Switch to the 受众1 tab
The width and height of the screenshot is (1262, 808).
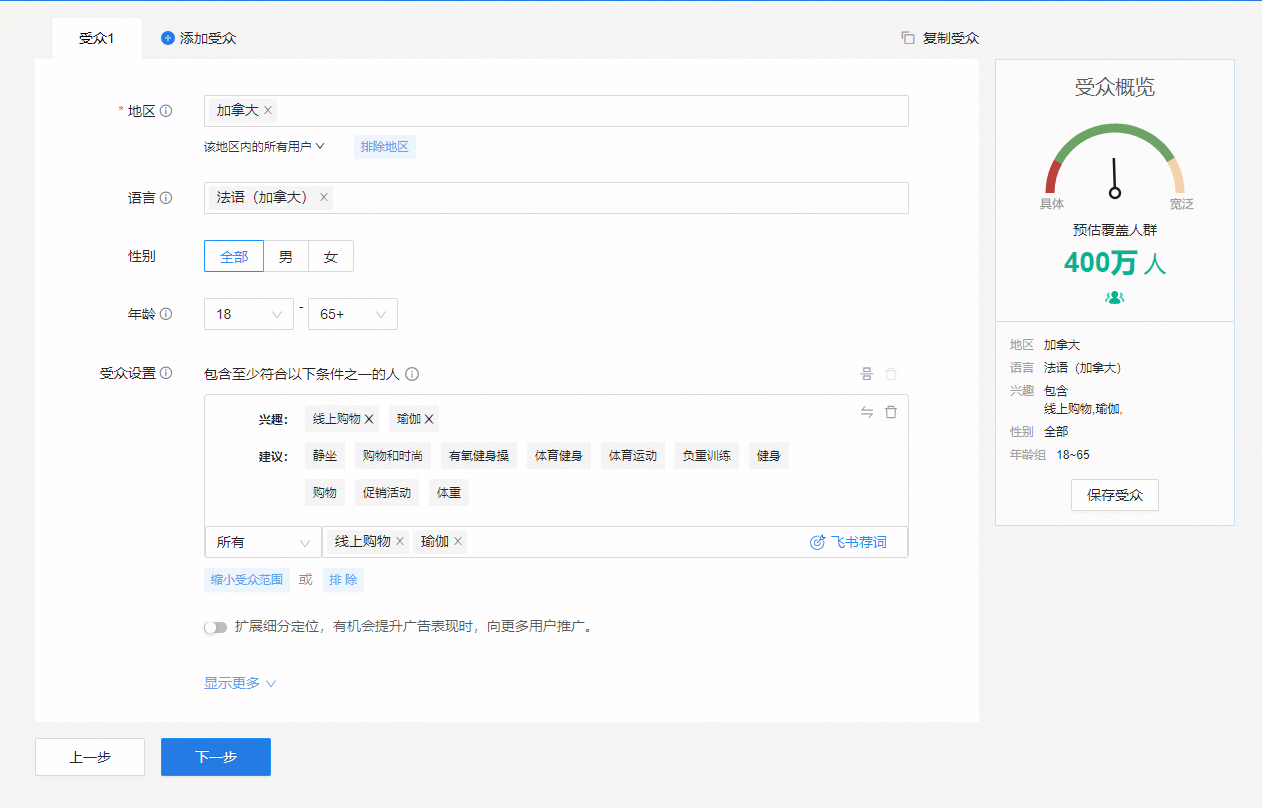95,37
